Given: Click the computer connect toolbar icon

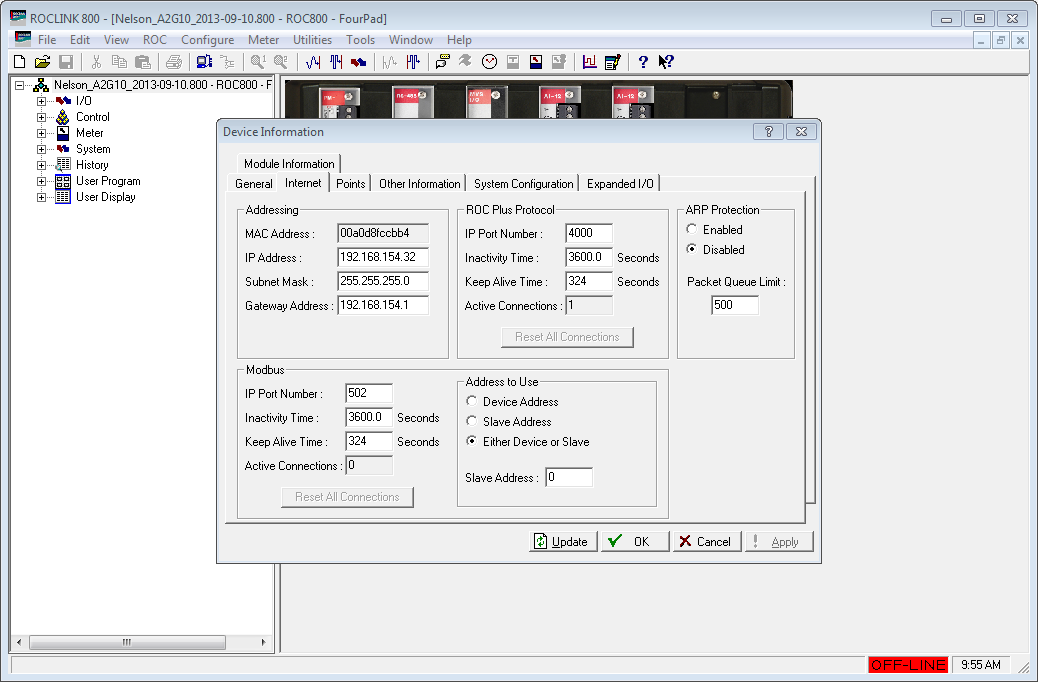Looking at the screenshot, I should (x=204, y=62).
